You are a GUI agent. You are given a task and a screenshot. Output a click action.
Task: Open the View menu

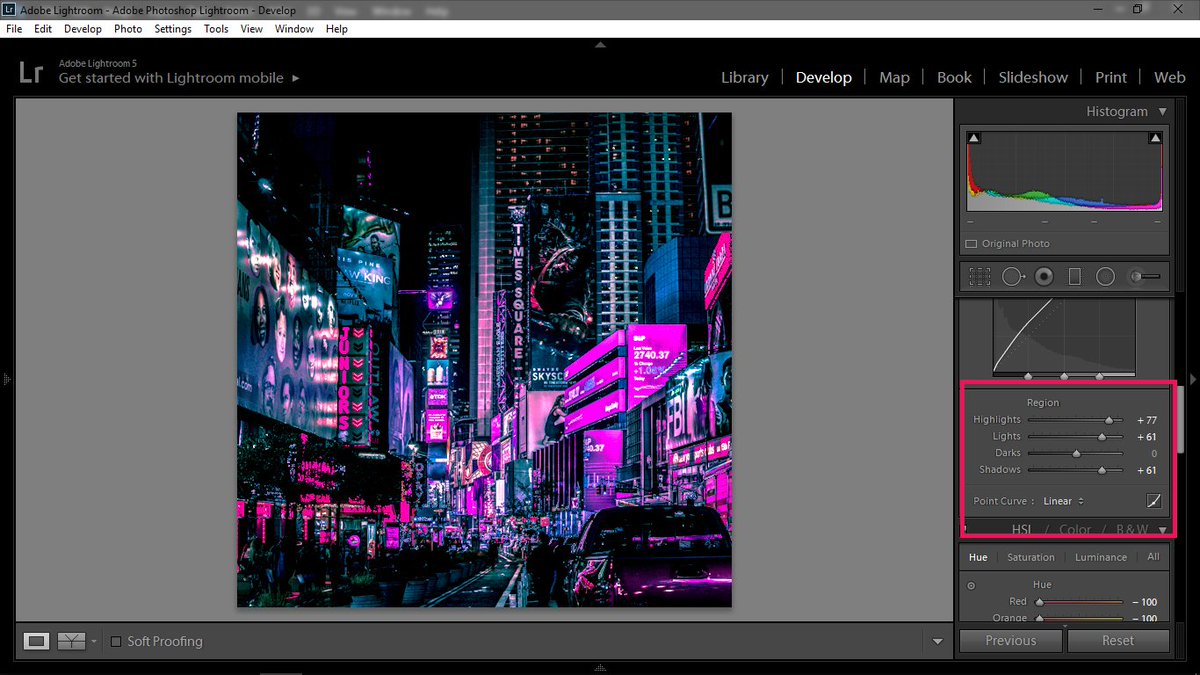(x=252, y=29)
